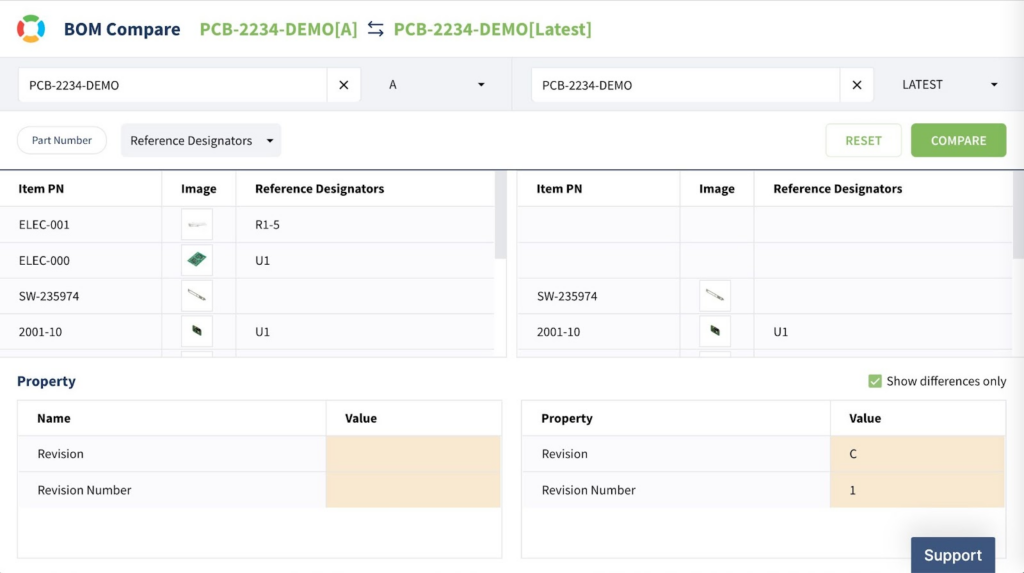Viewport: 1024px width, 573px height.
Task: Clear the left PCB-2234-DEMO field
Action: (344, 85)
